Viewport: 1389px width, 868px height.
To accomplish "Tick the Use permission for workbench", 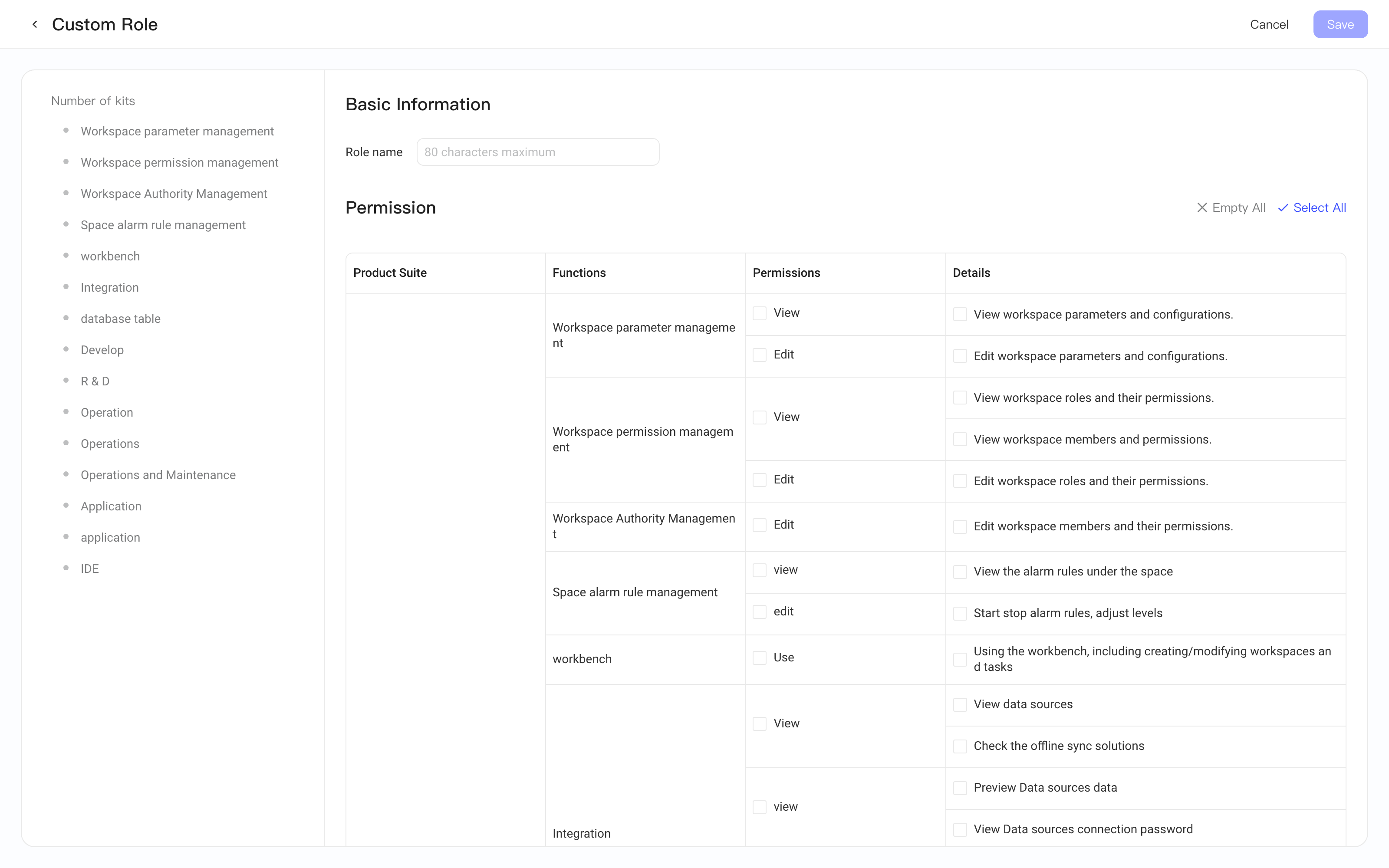I will point(759,658).
